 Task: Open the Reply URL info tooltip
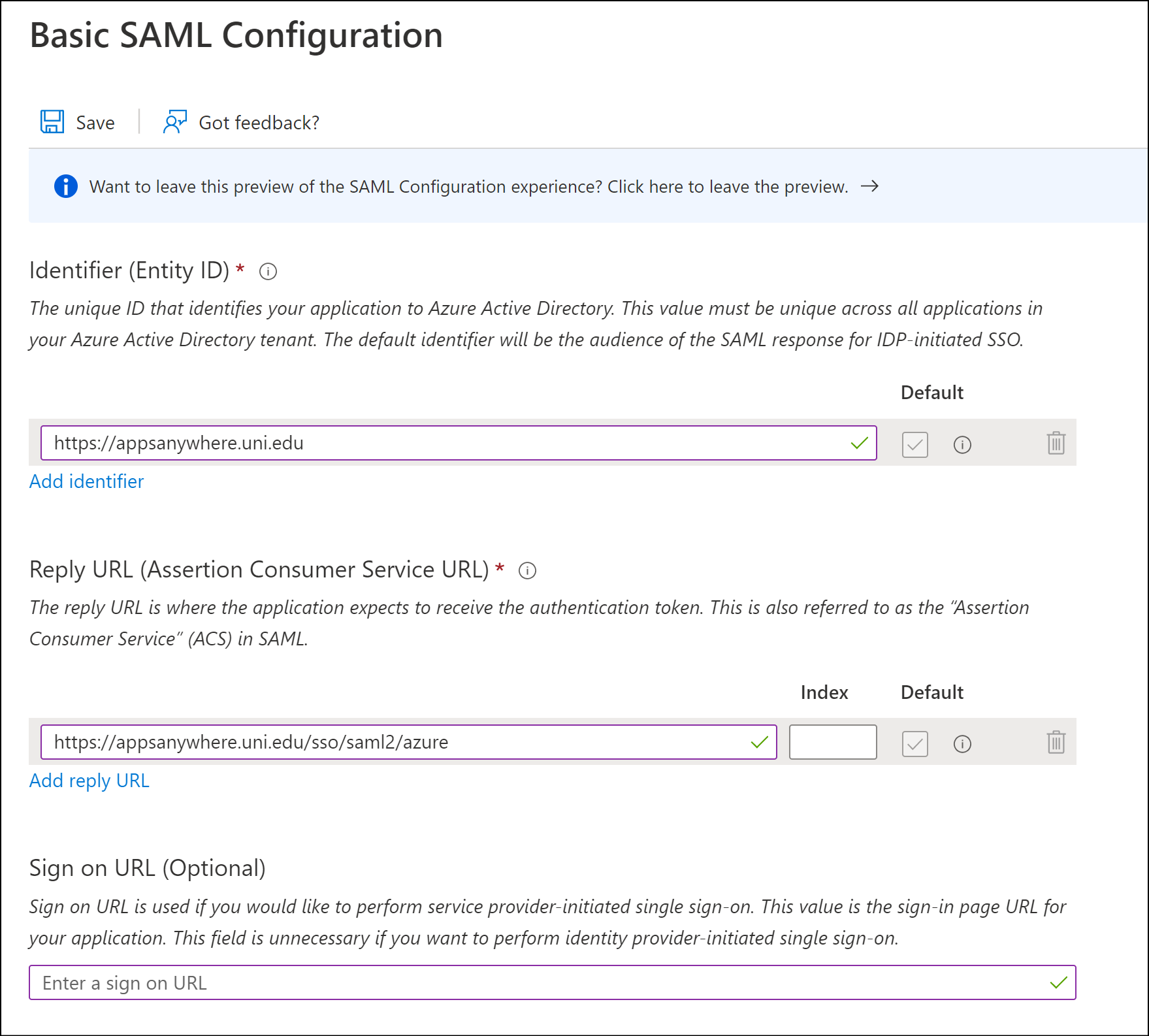pyautogui.click(x=528, y=570)
